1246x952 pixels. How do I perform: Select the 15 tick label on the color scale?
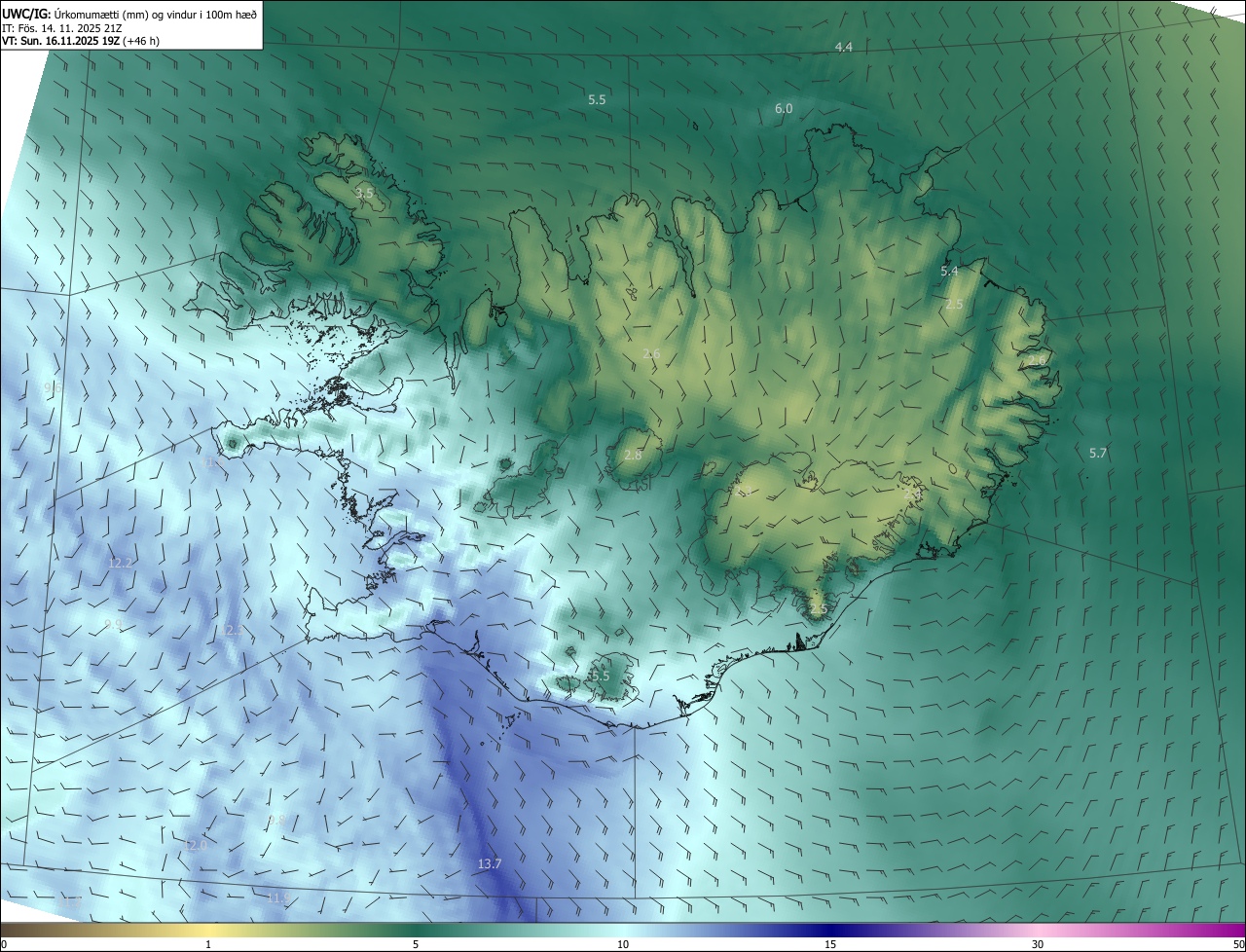[x=830, y=944]
